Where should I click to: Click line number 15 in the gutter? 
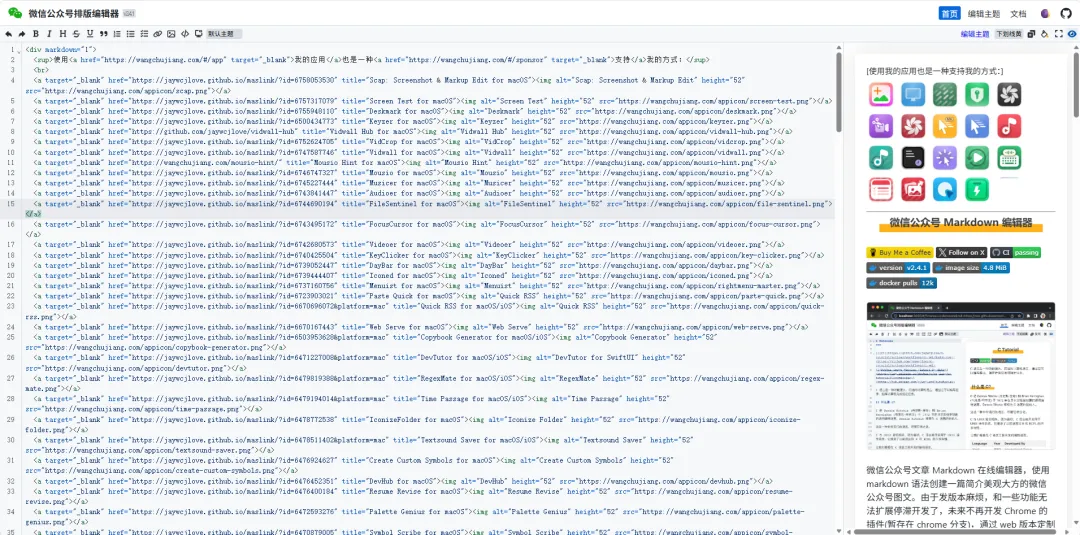10,204
